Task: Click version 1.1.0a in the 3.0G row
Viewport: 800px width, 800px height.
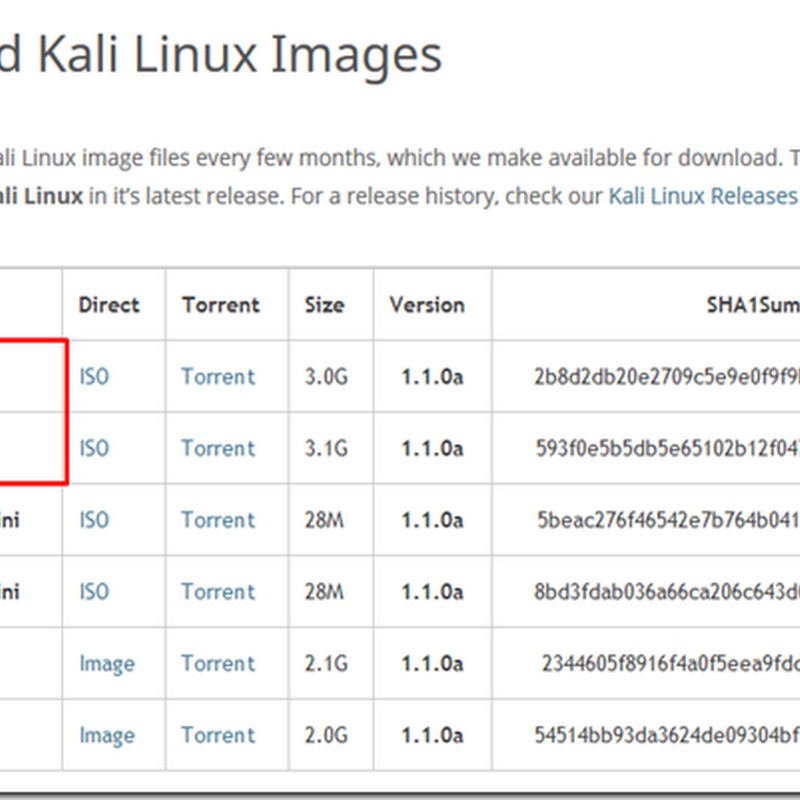Action: point(432,377)
